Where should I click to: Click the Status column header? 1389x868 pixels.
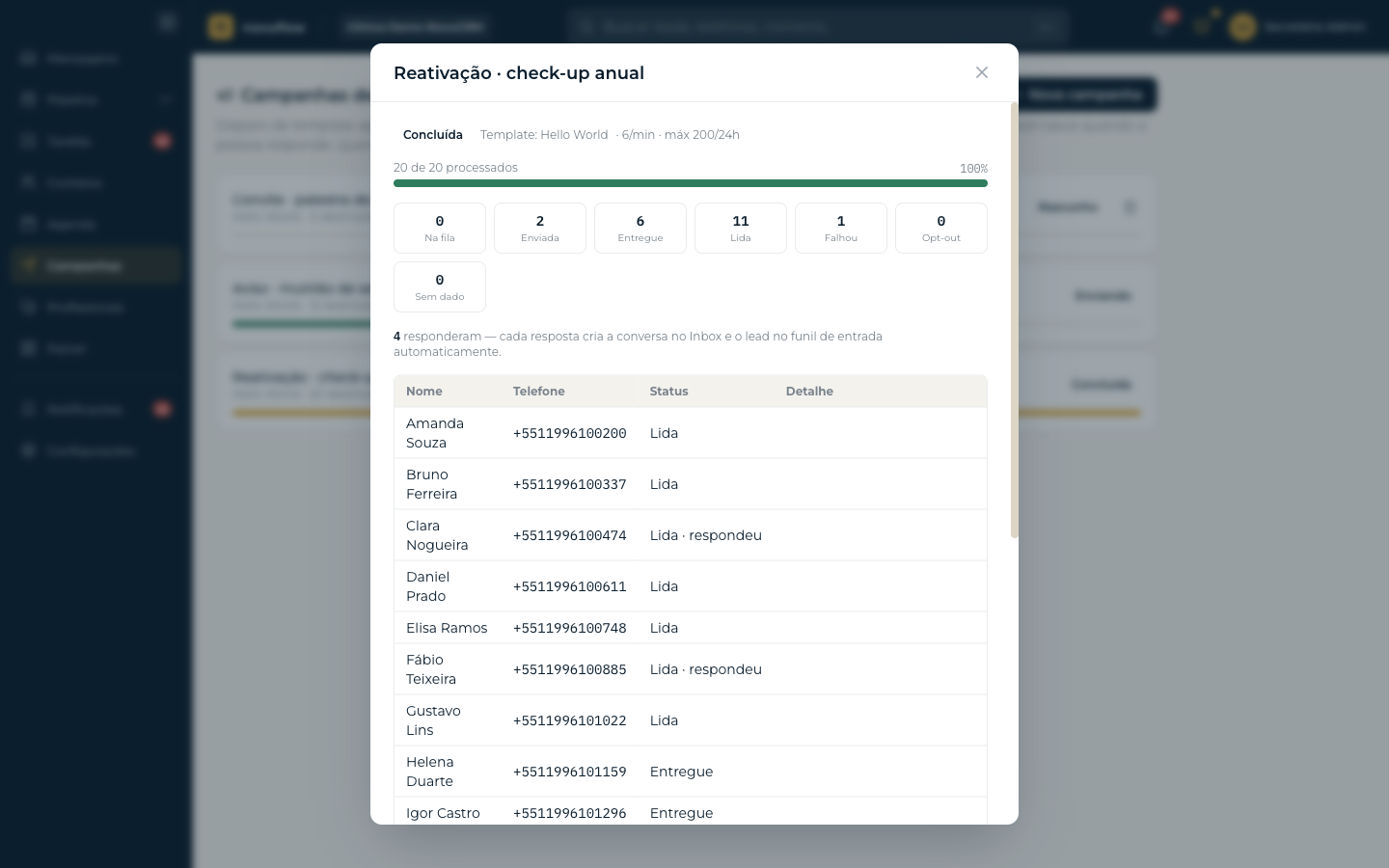tap(669, 391)
